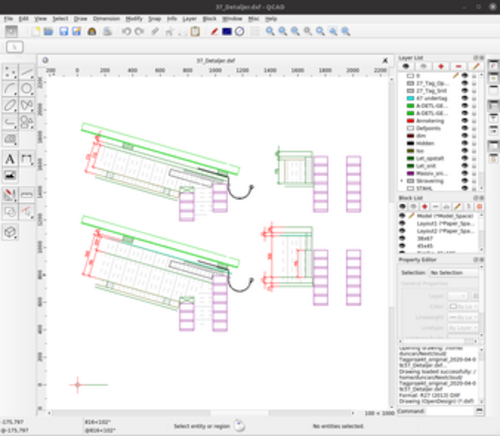Viewport: 500px width, 436px height.
Task: Click Remove Layer red minus button
Action: (x=458, y=66)
